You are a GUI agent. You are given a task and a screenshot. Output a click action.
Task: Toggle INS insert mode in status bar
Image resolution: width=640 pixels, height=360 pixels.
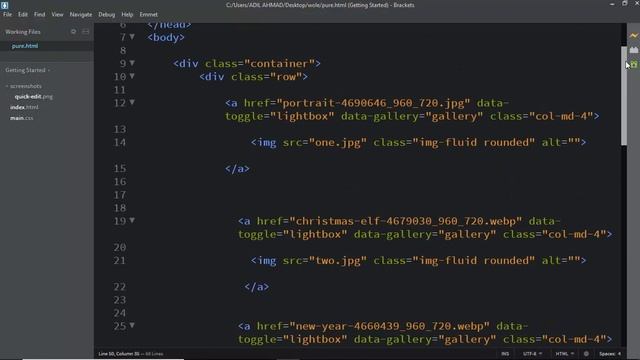click(505, 354)
